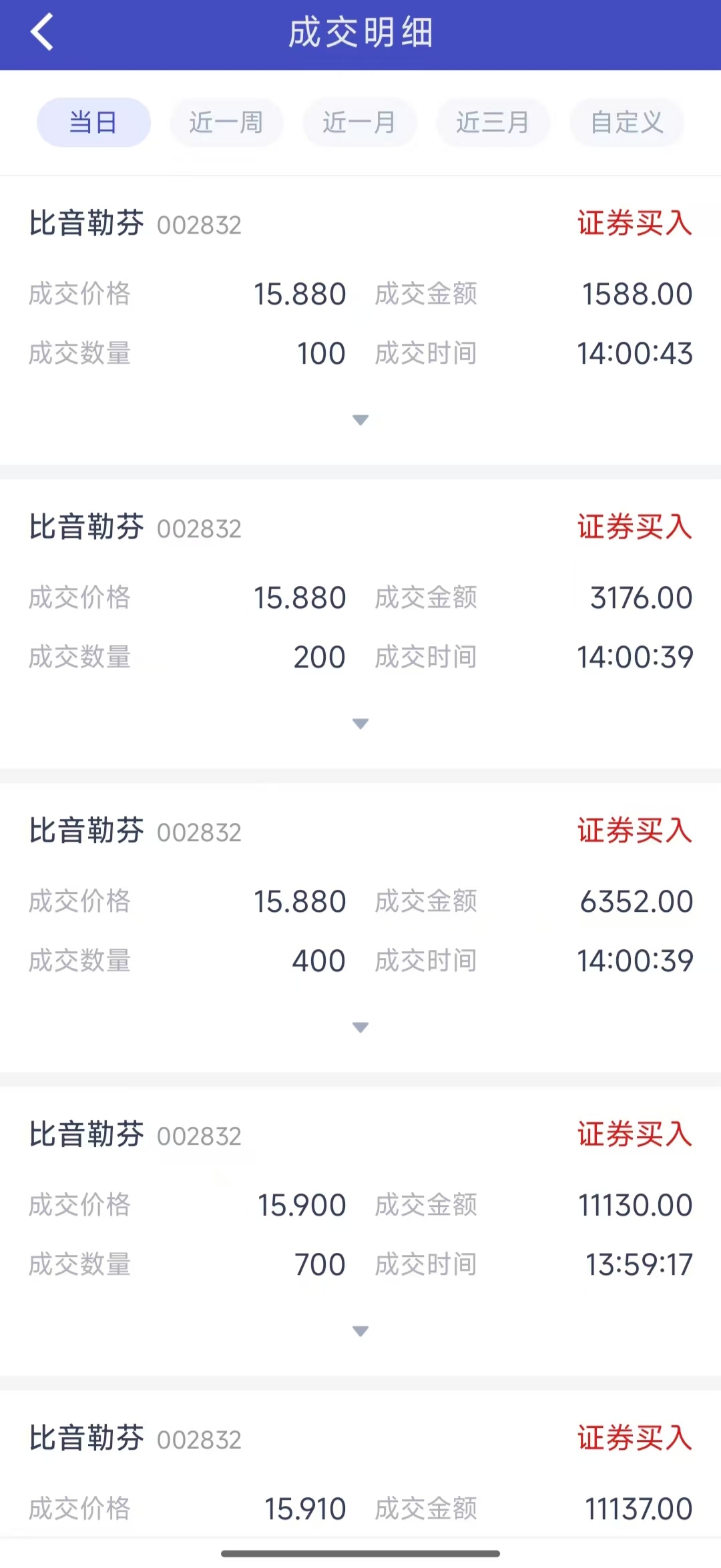Switch to the 近一周 tab

click(x=226, y=123)
